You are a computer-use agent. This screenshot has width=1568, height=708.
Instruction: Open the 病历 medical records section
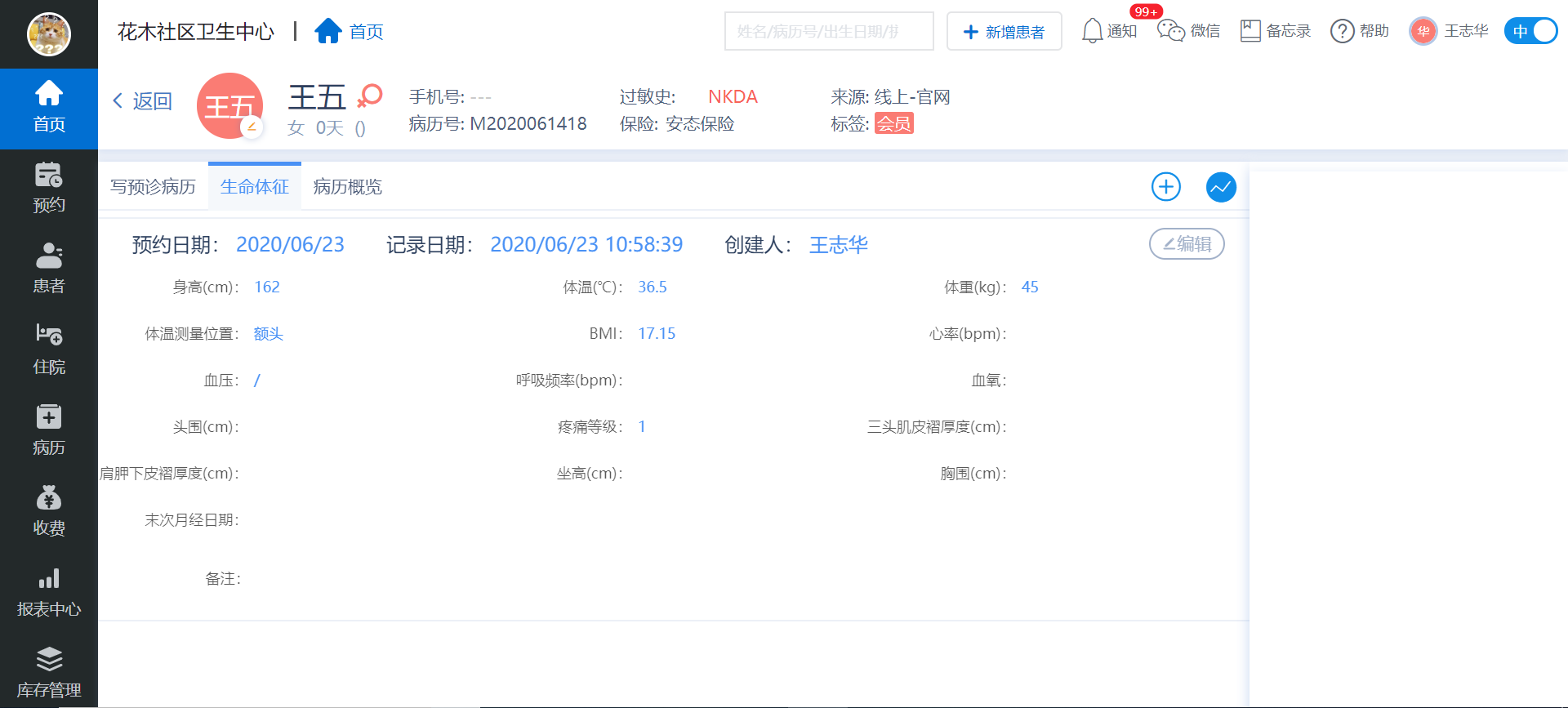click(x=49, y=431)
